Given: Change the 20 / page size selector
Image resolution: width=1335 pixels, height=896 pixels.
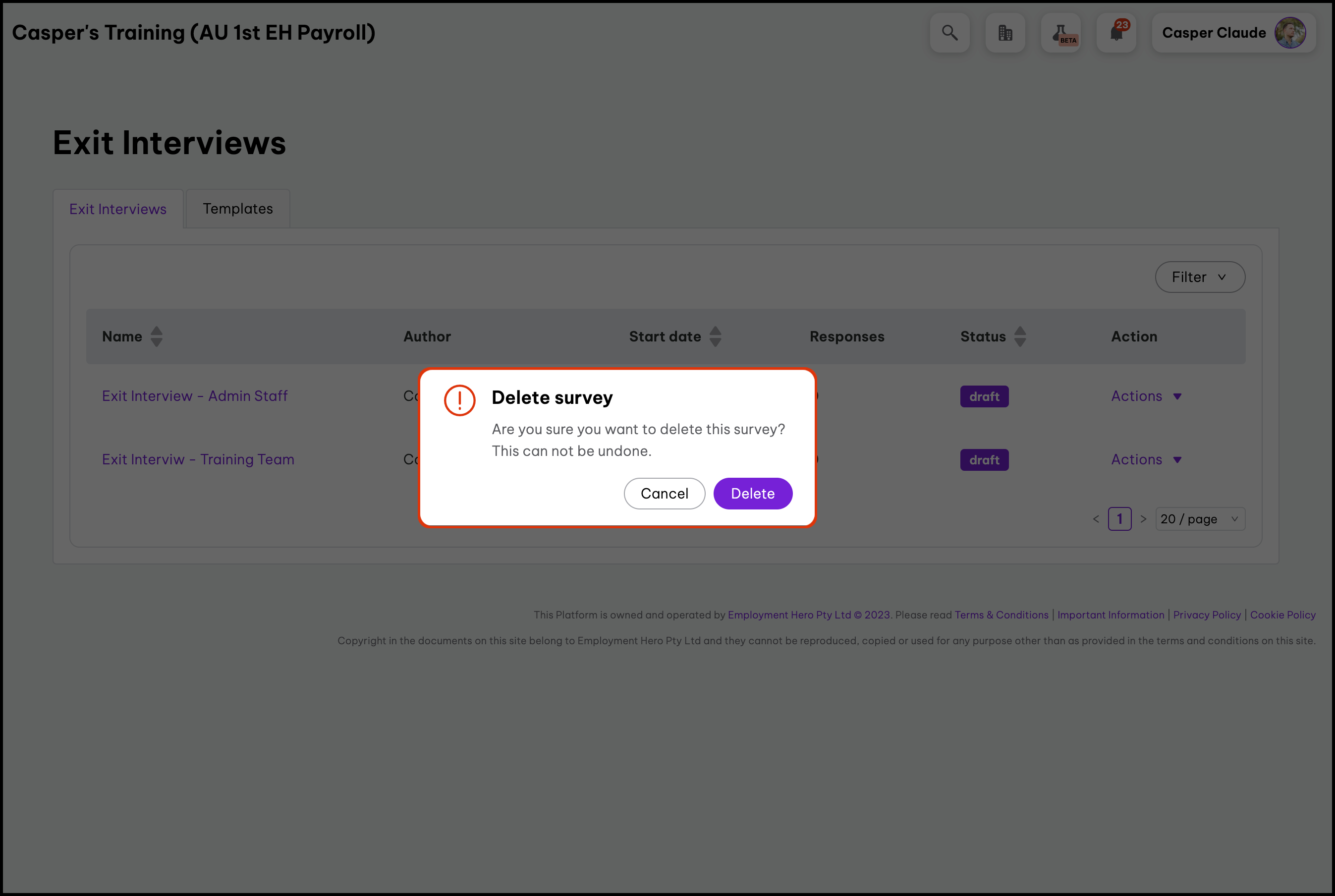Looking at the screenshot, I should coord(1200,519).
